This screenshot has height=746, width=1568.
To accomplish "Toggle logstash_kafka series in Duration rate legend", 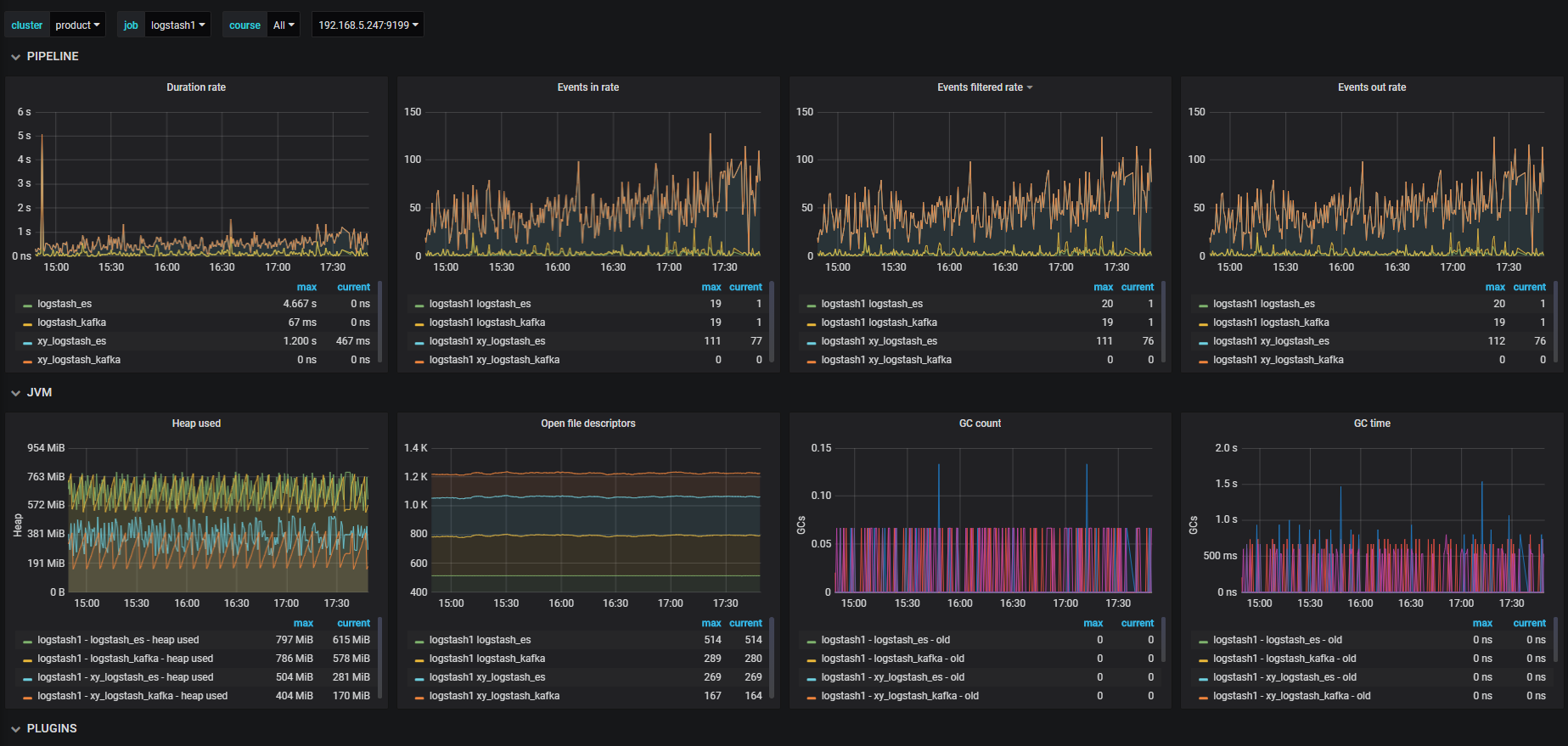I will pos(71,323).
